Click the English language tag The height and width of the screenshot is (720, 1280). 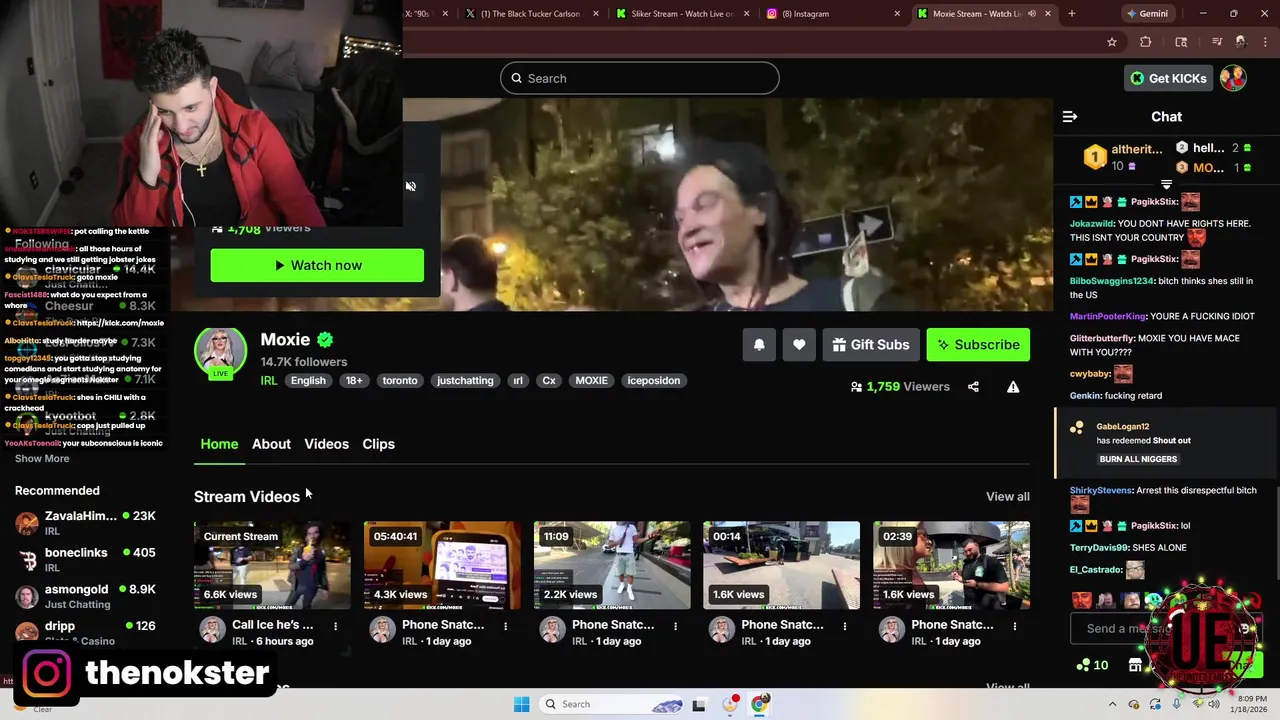point(308,380)
